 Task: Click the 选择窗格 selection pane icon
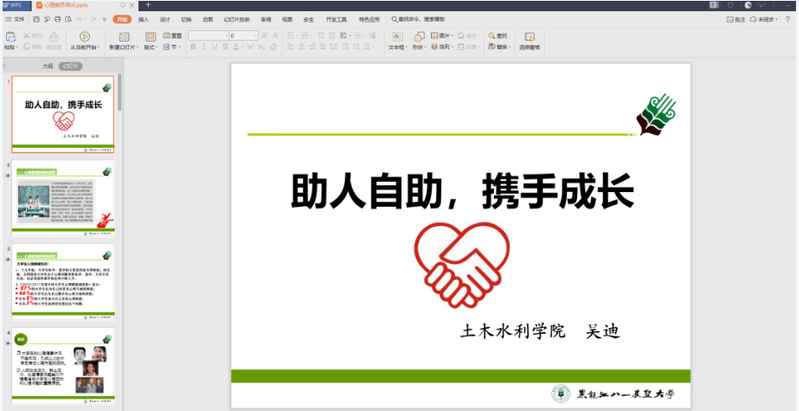pos(529,36)
